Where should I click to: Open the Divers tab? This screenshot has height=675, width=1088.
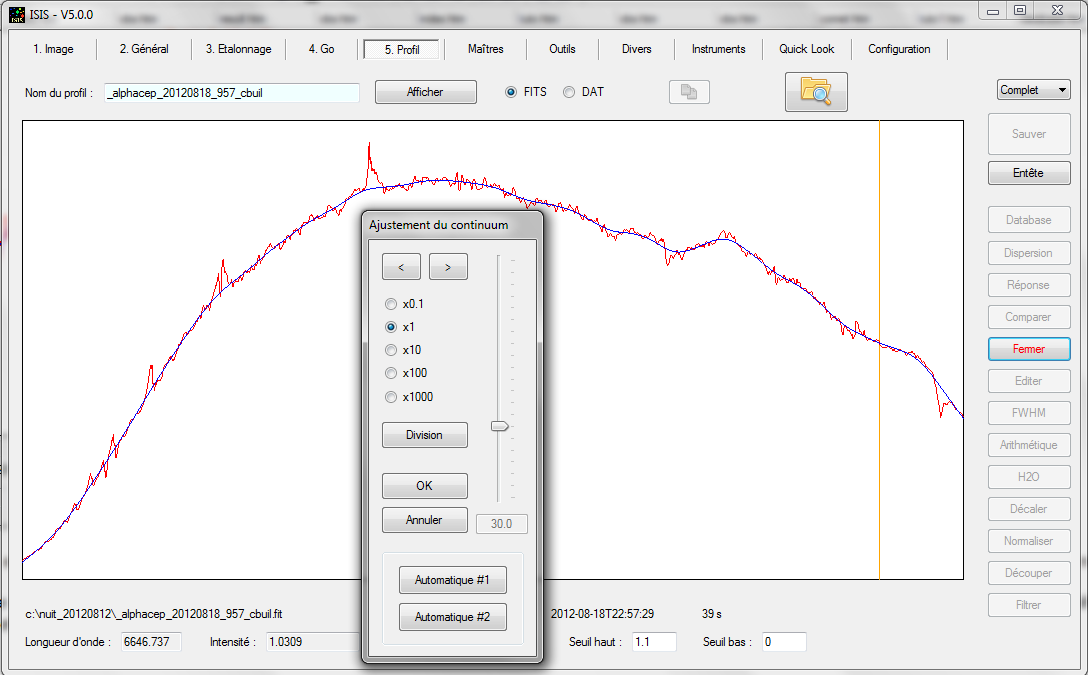pos(636,49)
